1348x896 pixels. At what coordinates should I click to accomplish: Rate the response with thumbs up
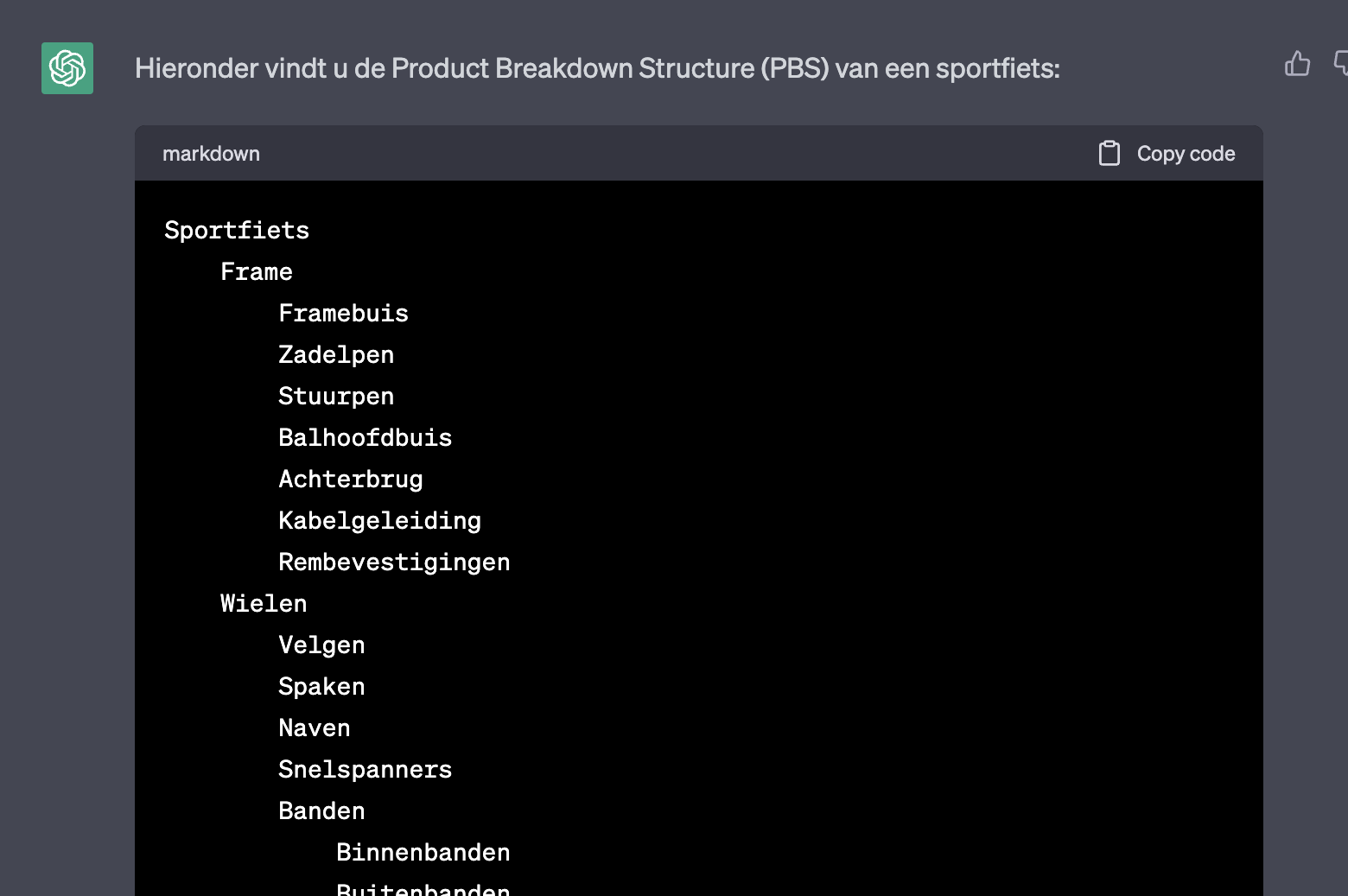tap(1297, 64)
